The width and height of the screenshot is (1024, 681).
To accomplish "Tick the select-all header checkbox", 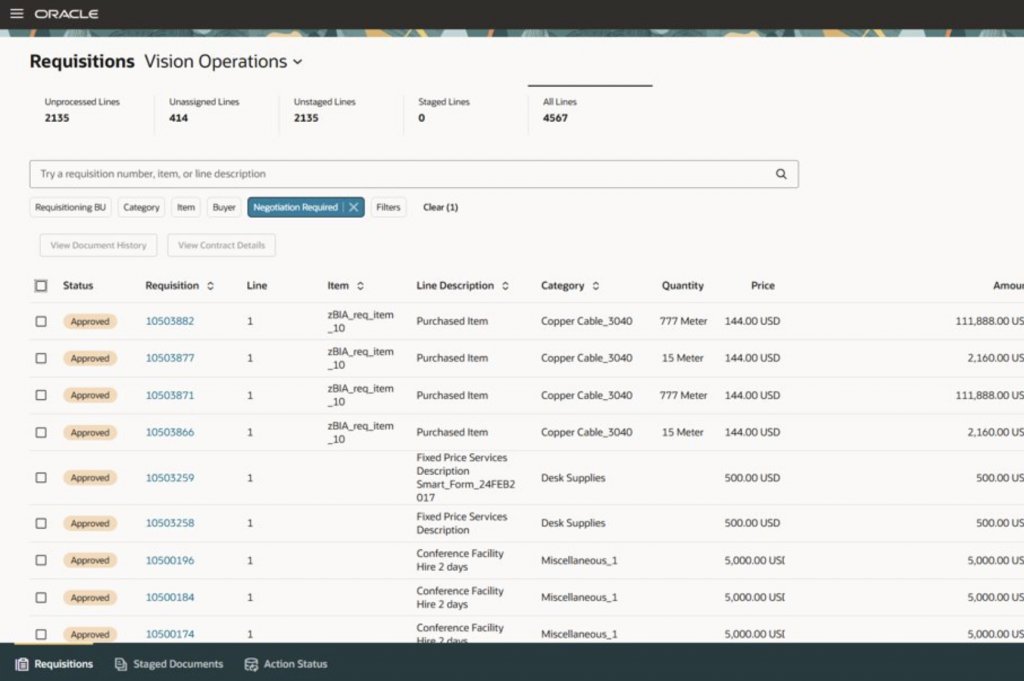I will pos(41,286).
